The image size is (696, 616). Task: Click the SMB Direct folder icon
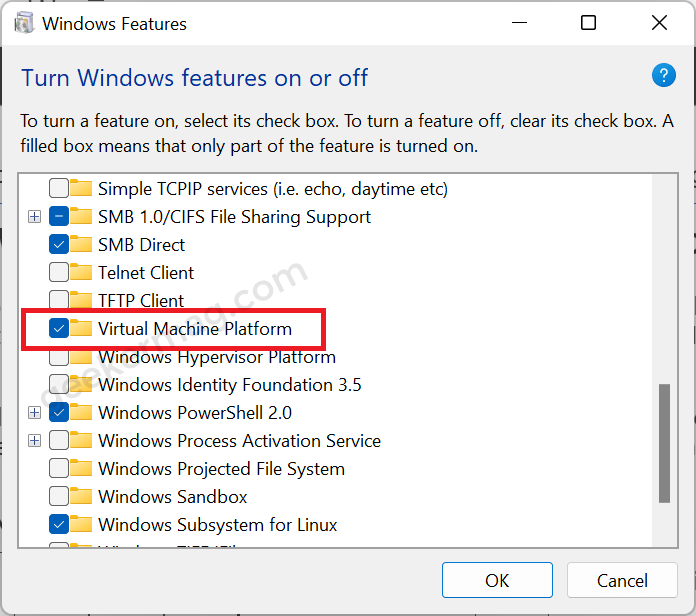tap(81, 244)
